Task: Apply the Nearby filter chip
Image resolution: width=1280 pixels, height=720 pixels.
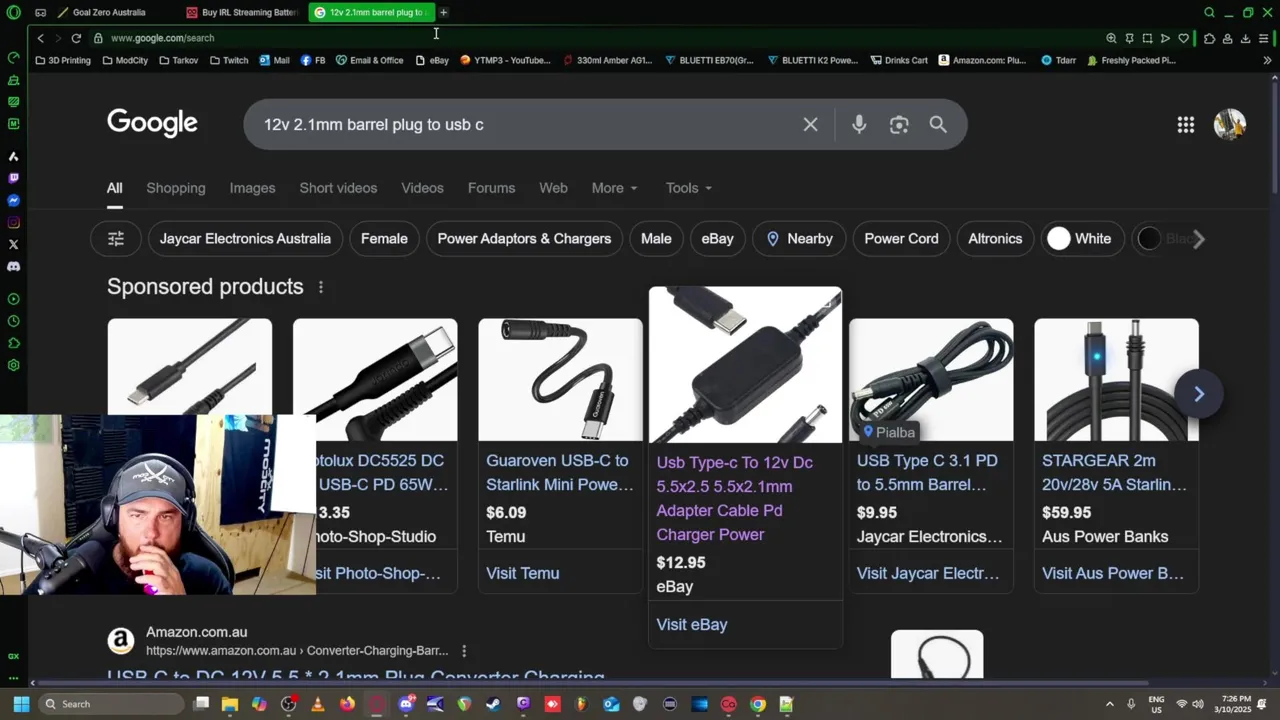Action: (799, 239)
